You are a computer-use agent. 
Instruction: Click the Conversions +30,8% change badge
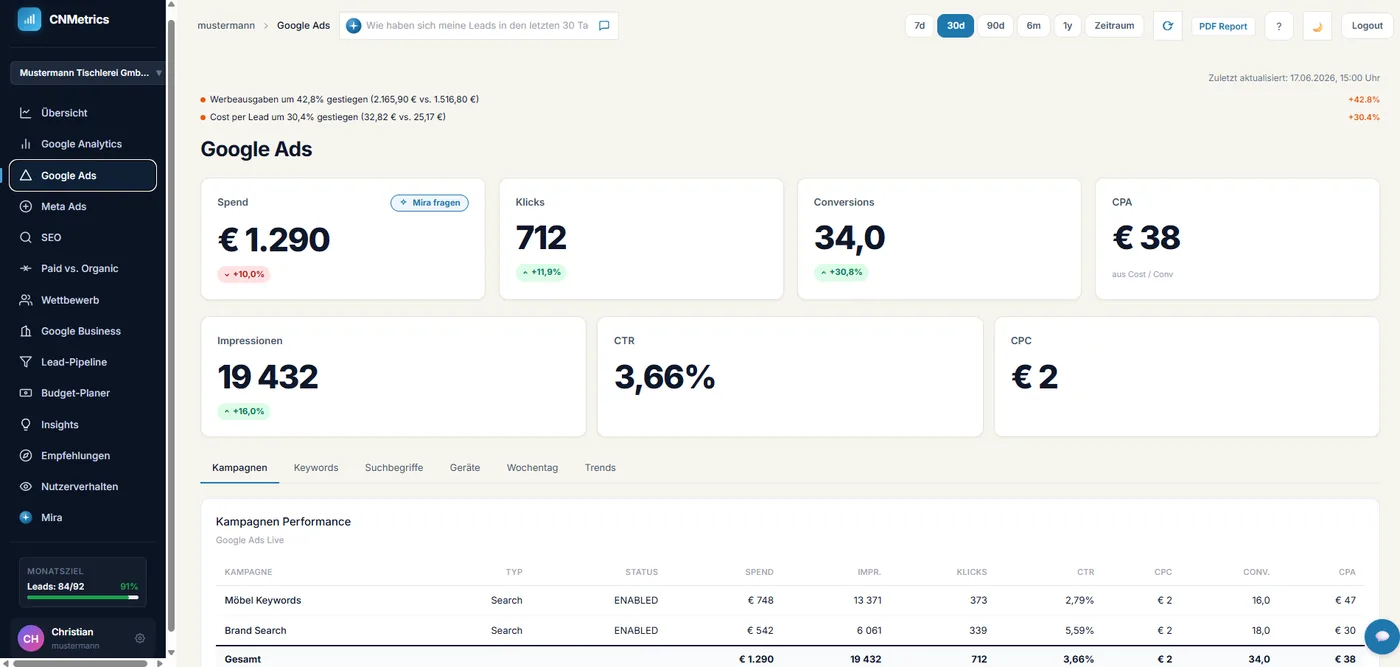pyautogui.click(x=840, y=272)
